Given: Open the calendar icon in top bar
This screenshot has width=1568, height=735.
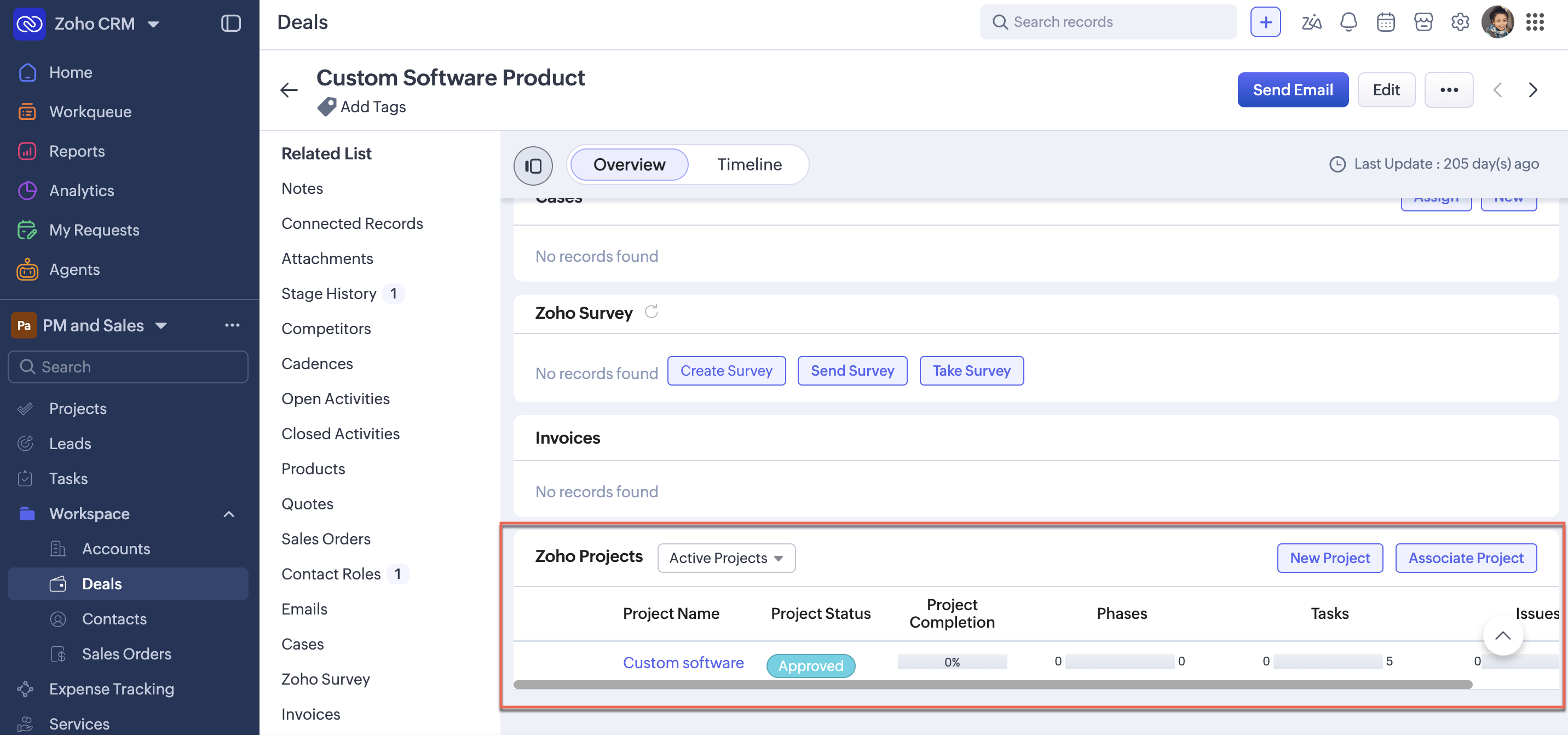Looking at the screenshot, I should click(1385, 22).
